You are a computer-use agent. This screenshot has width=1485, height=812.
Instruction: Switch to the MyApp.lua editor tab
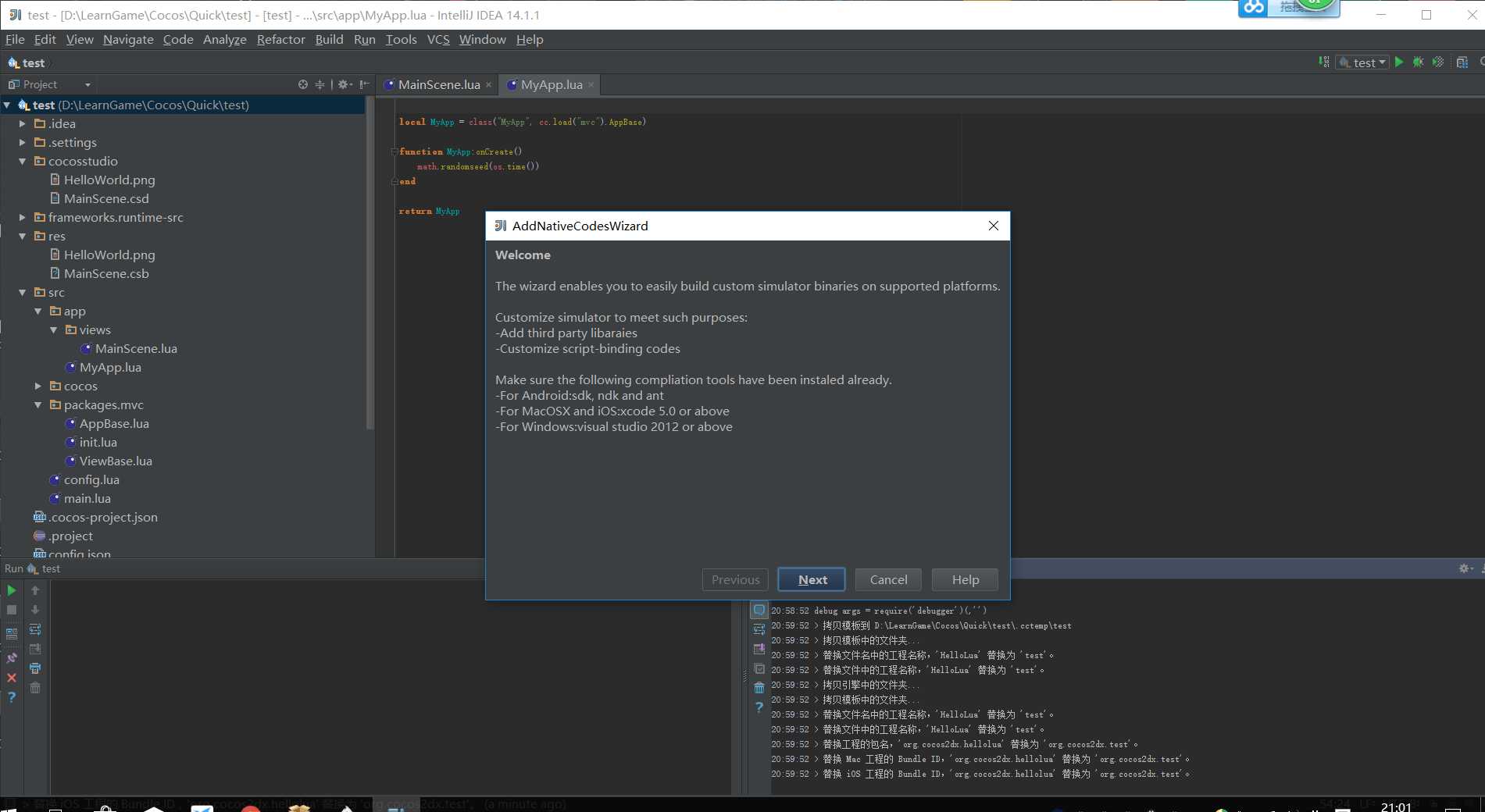(x=551, y=84)
